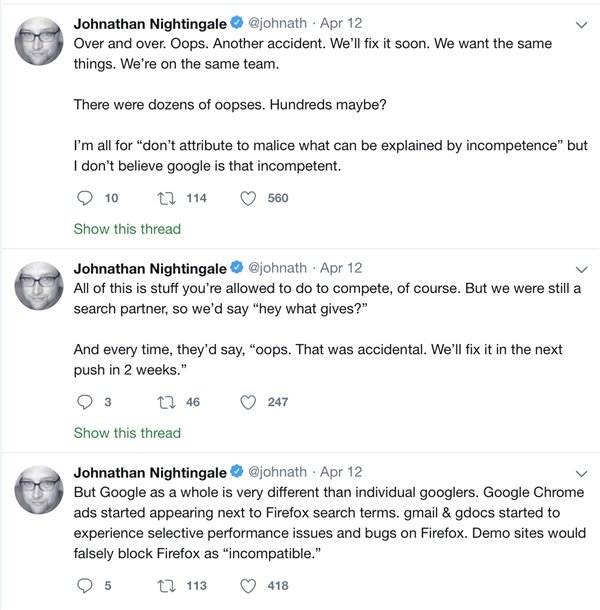Like the tweet with 560 likes

248,198
